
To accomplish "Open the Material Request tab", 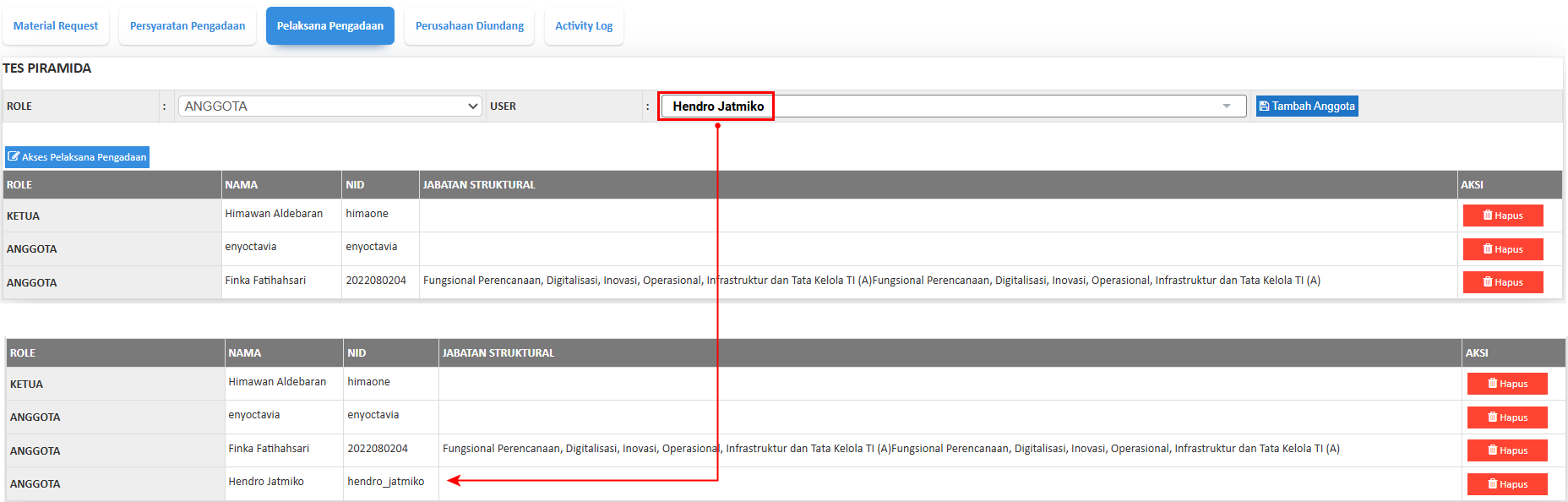I will pos(56,26).
